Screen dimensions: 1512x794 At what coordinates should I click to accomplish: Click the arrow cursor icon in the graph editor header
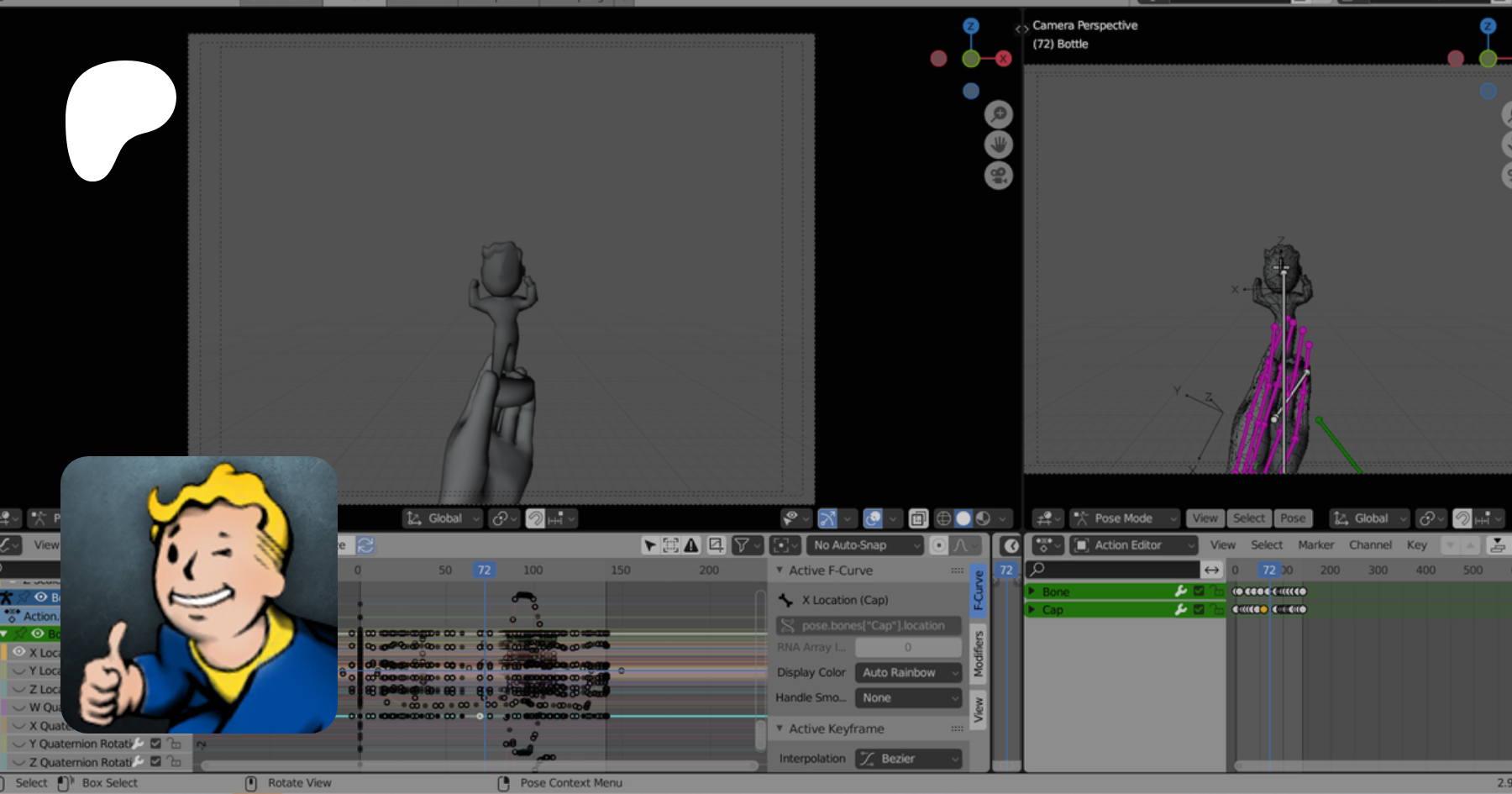click(x=649, y=545)
